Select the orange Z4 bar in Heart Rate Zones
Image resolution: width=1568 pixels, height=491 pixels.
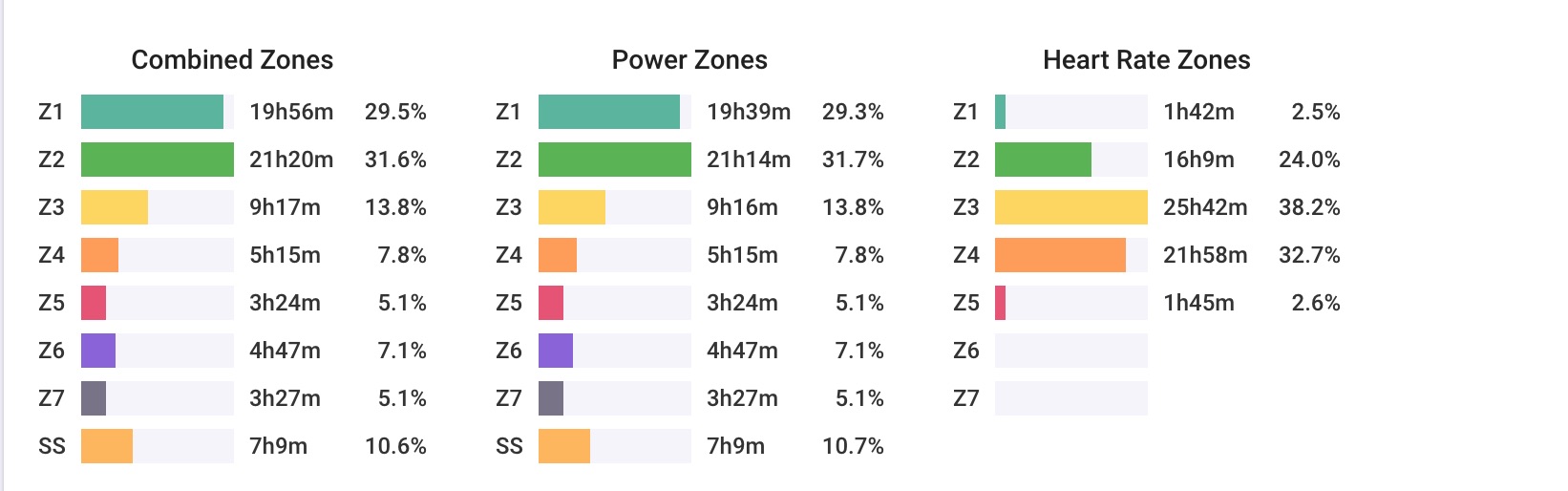(x=1060, y=255)
